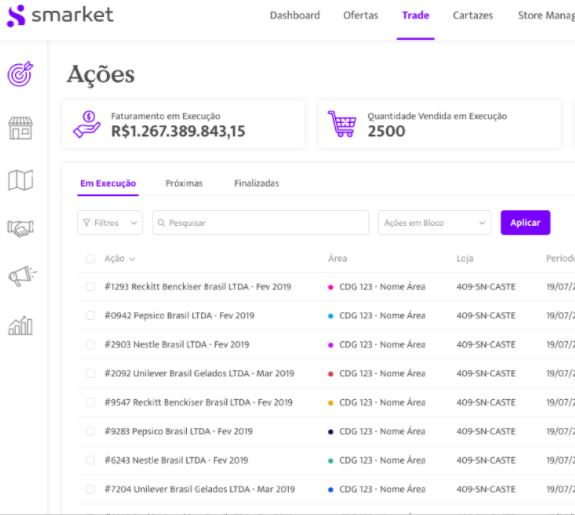575x515 pixels.
Task: Sort by the Ação column chevron
Action: pos(132,259)
